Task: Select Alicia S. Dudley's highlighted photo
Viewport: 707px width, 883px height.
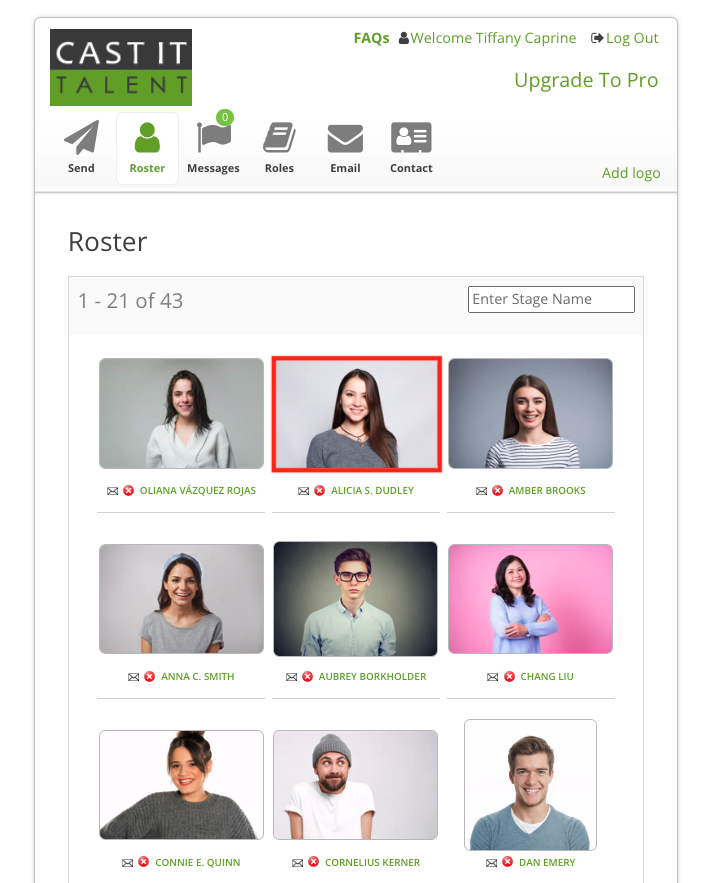Action: click(357, 414)
